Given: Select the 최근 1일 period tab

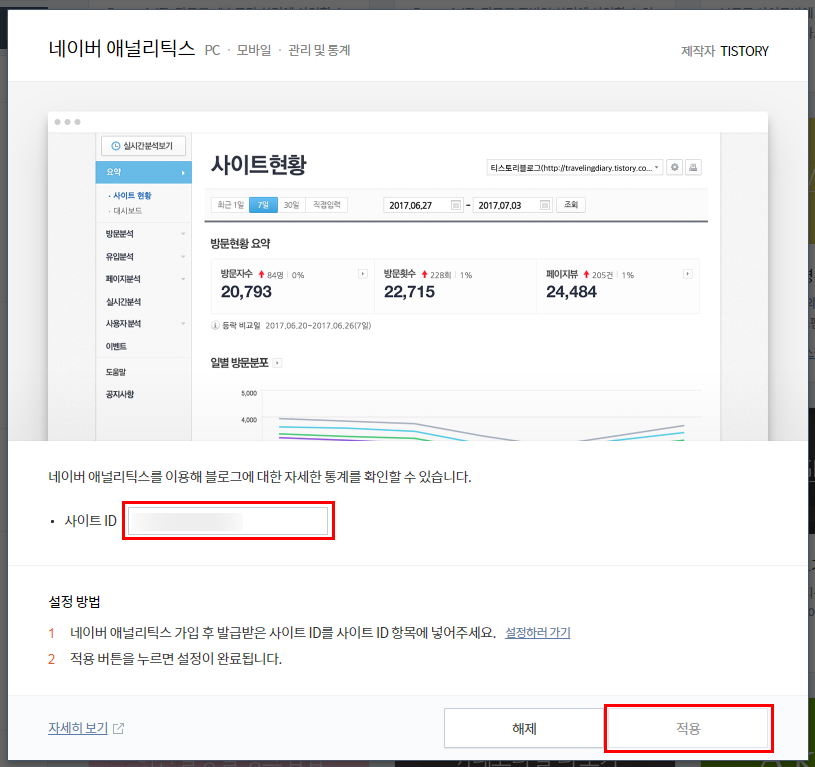Looking at the screenshot, I should 230,205.
